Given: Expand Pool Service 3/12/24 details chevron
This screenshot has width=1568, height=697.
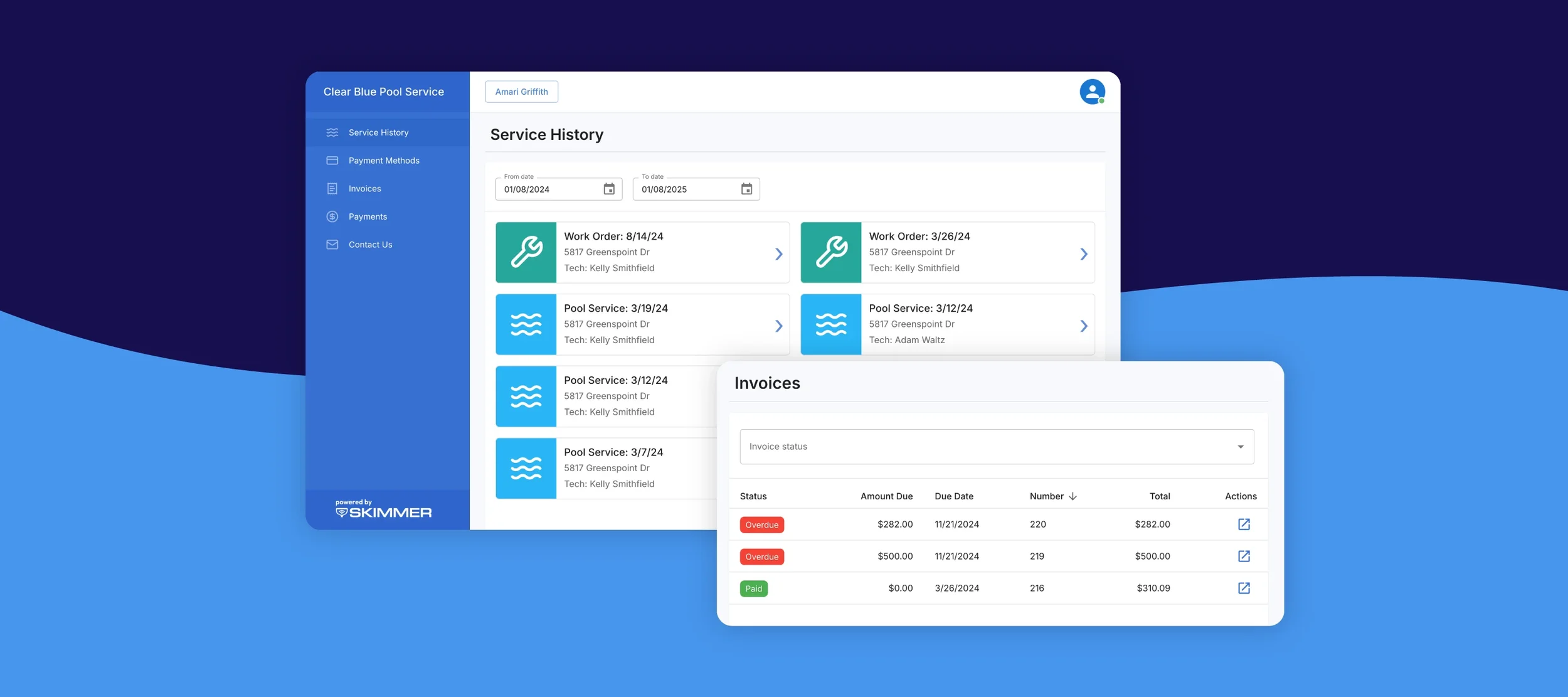Looking at the screenshot, I should (x=1084, y=326).
